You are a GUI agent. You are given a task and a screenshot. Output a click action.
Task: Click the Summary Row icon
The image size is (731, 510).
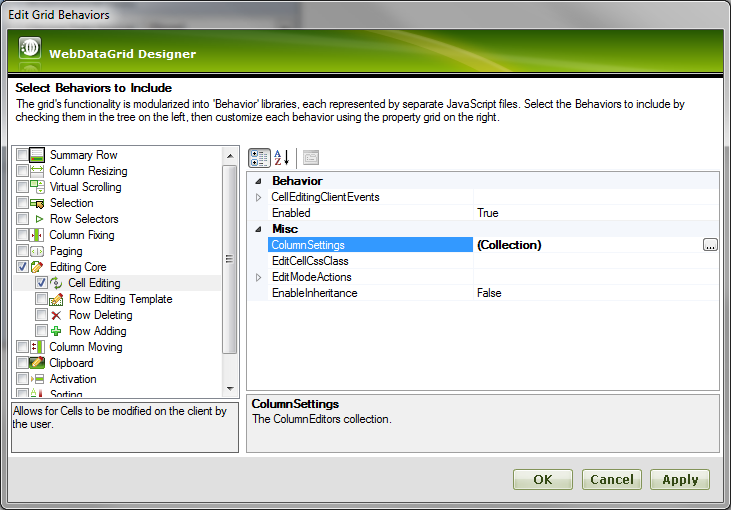coord(37,155)
